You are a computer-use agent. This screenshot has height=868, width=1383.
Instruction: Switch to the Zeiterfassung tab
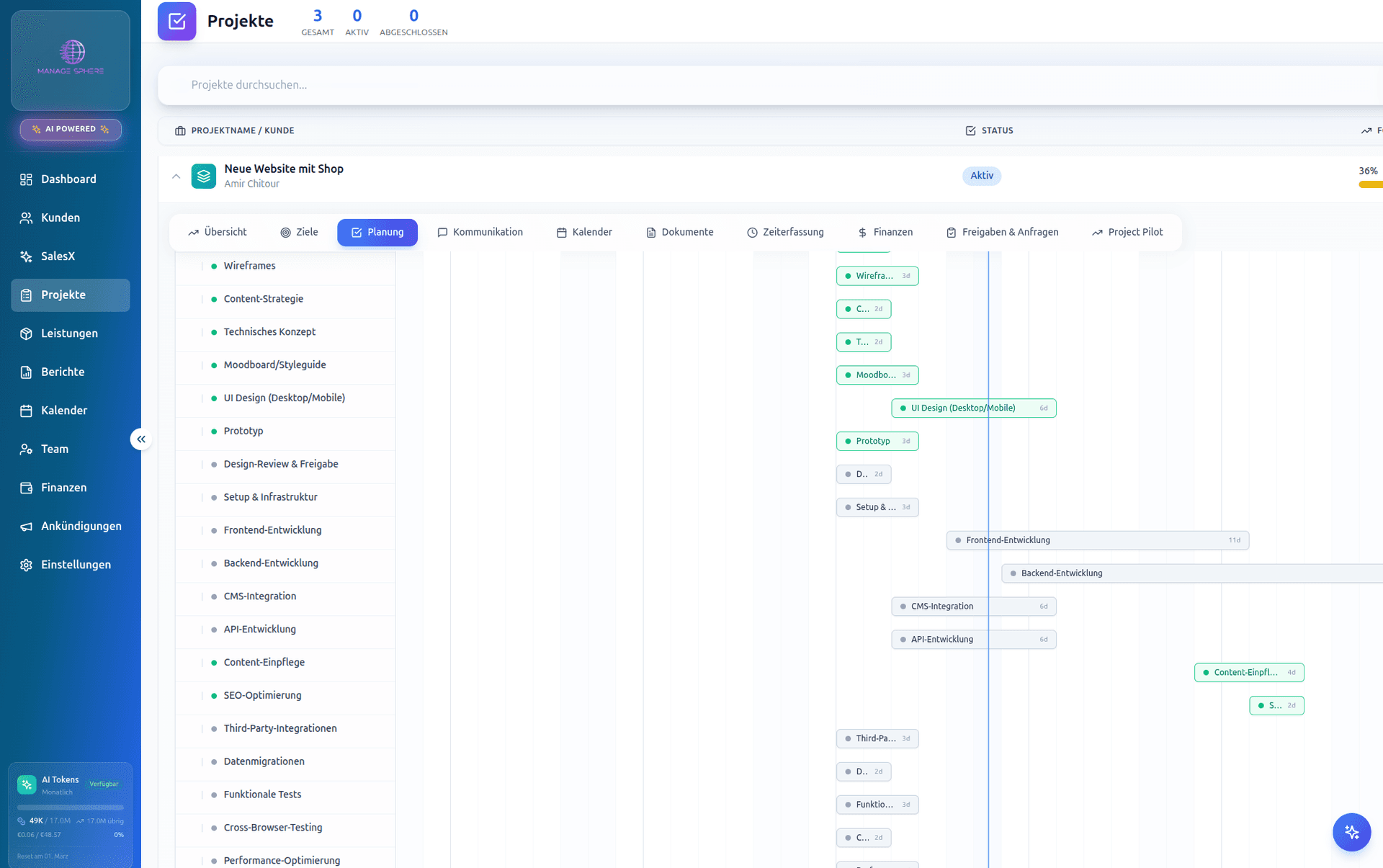tap(785, 232)
